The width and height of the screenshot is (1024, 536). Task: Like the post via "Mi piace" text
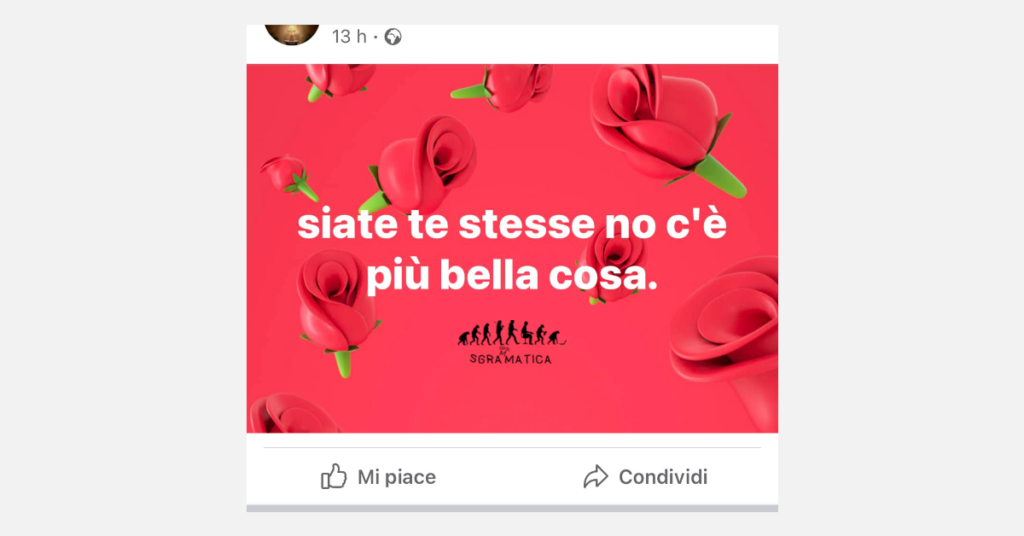tap(396, 477)
